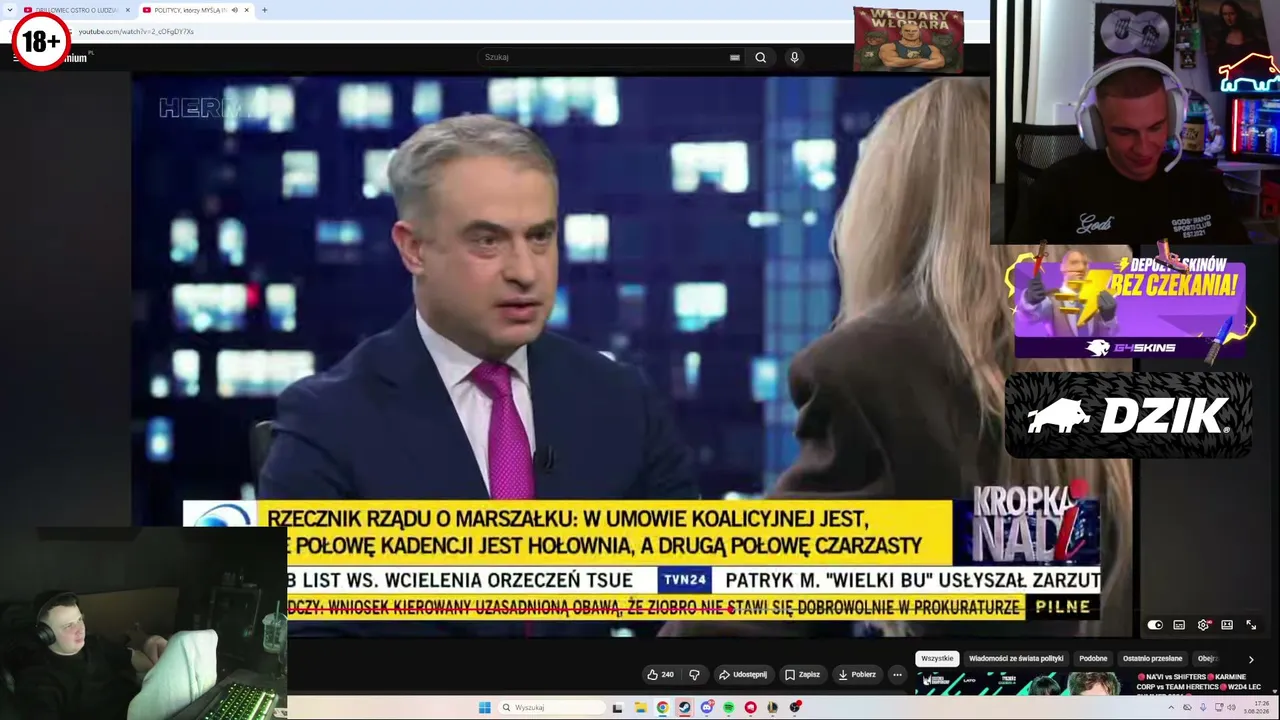Show more filter chips with the right arrow

[1251, 660]
